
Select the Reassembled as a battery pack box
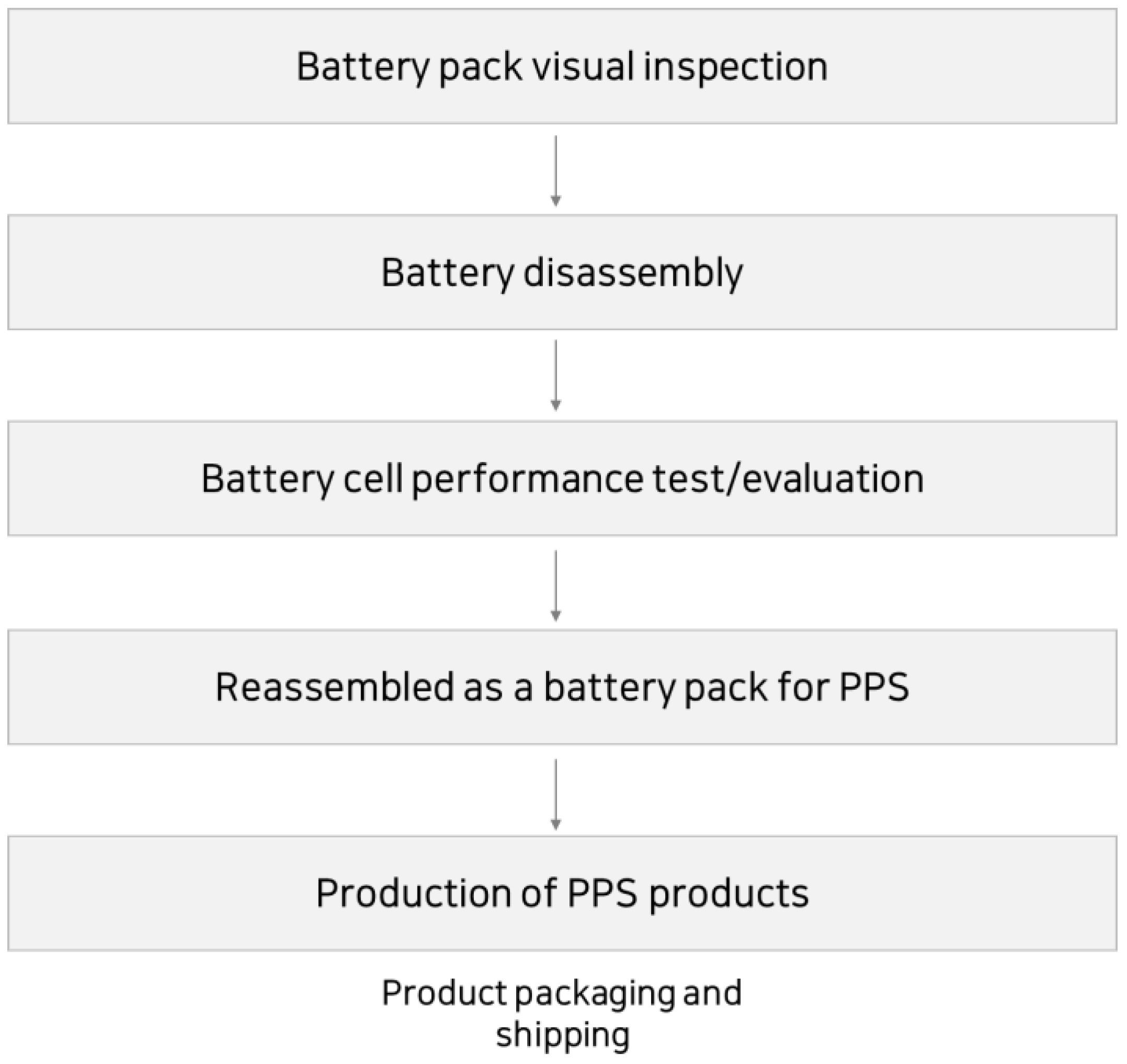(x=561, y=687)
